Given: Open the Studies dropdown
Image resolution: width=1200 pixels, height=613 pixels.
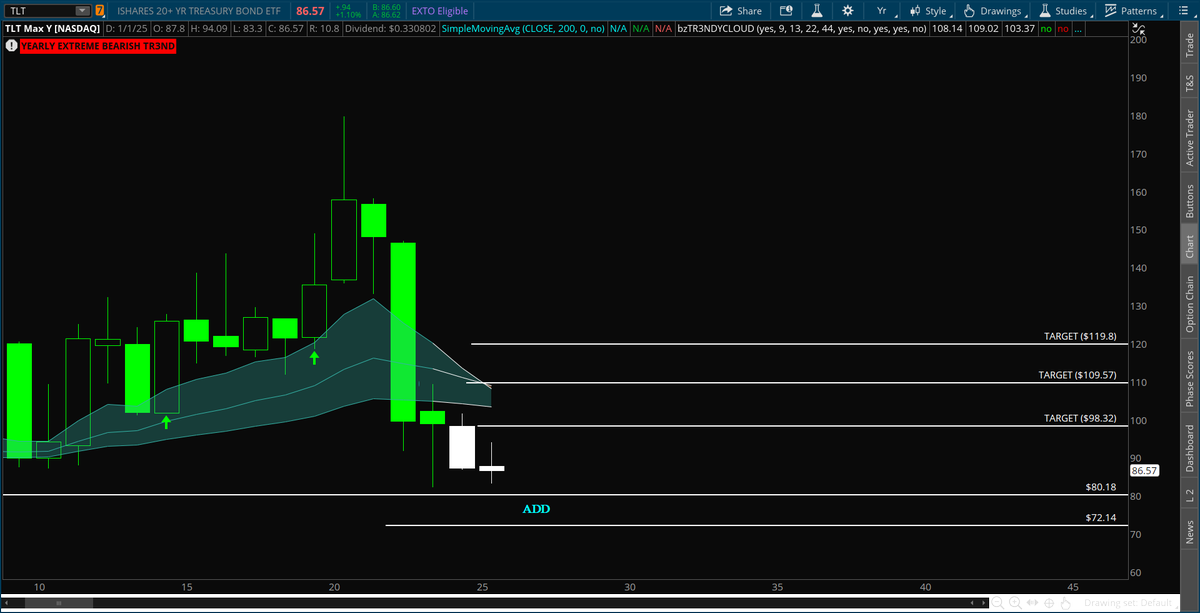Looking at the screenshot, I should (x=1063, y=11).
